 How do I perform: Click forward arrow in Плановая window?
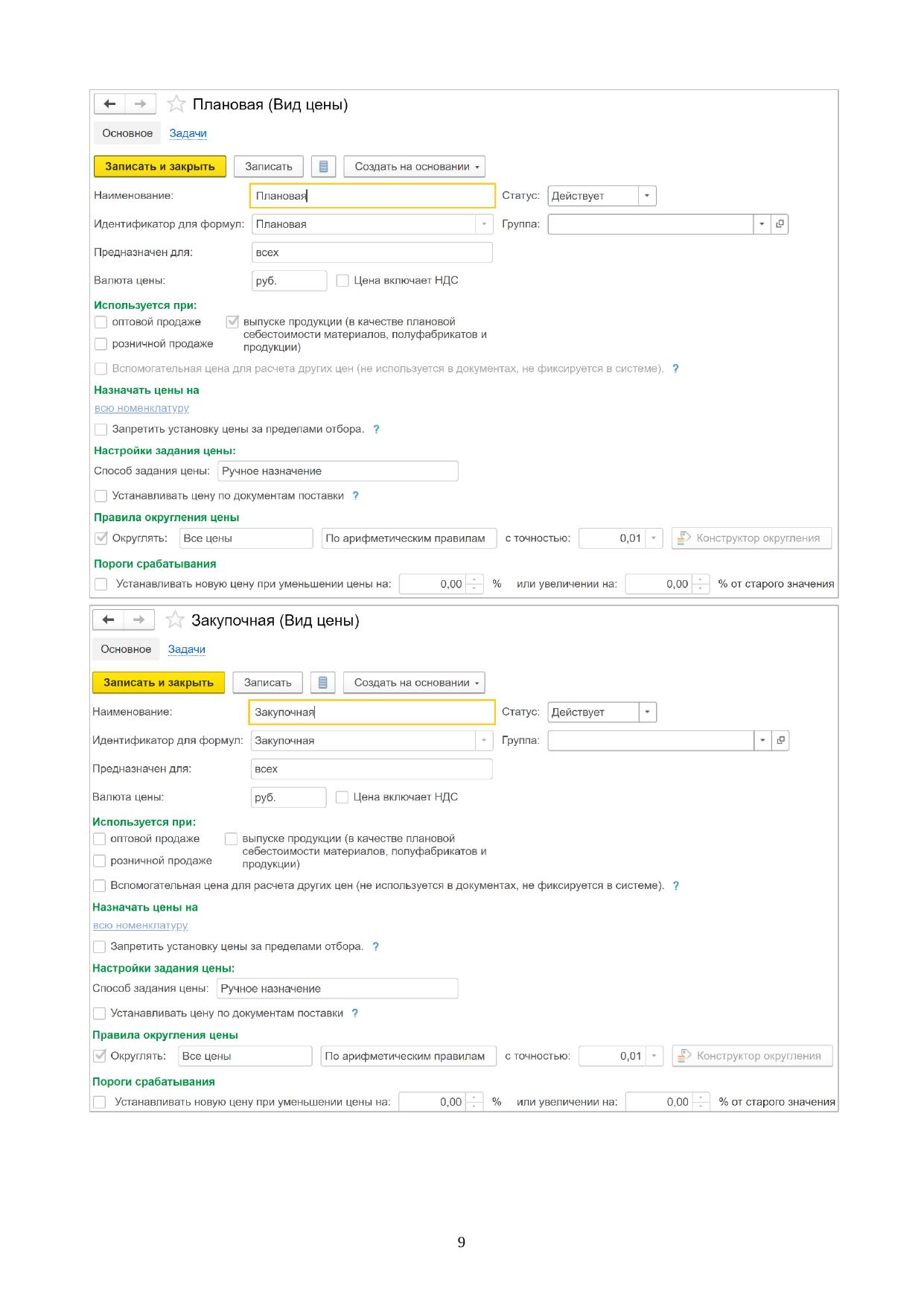click(x=140, y=104)
